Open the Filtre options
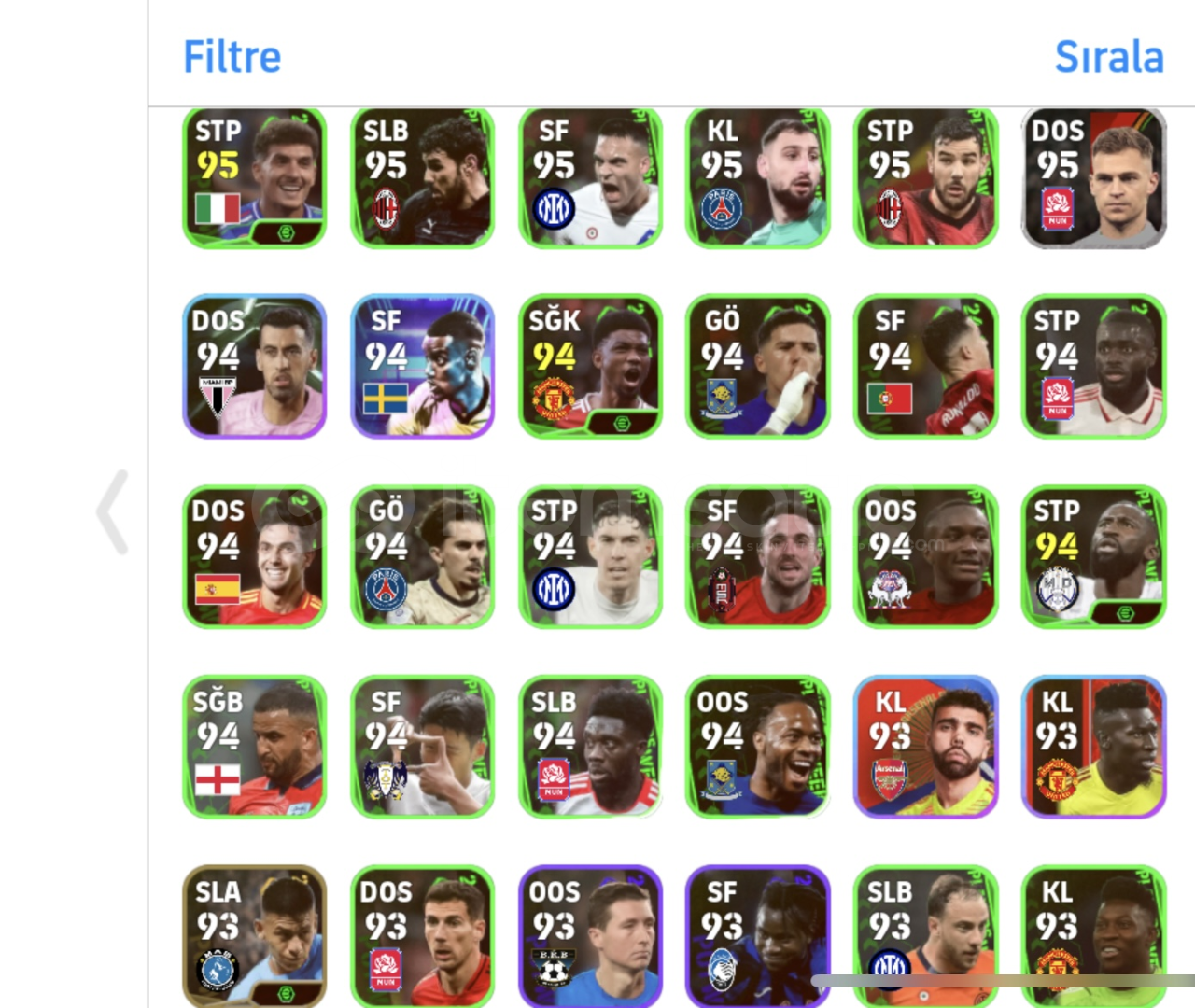Image resolution: width=1195 pixels, height=1008 pixels. 232,56
